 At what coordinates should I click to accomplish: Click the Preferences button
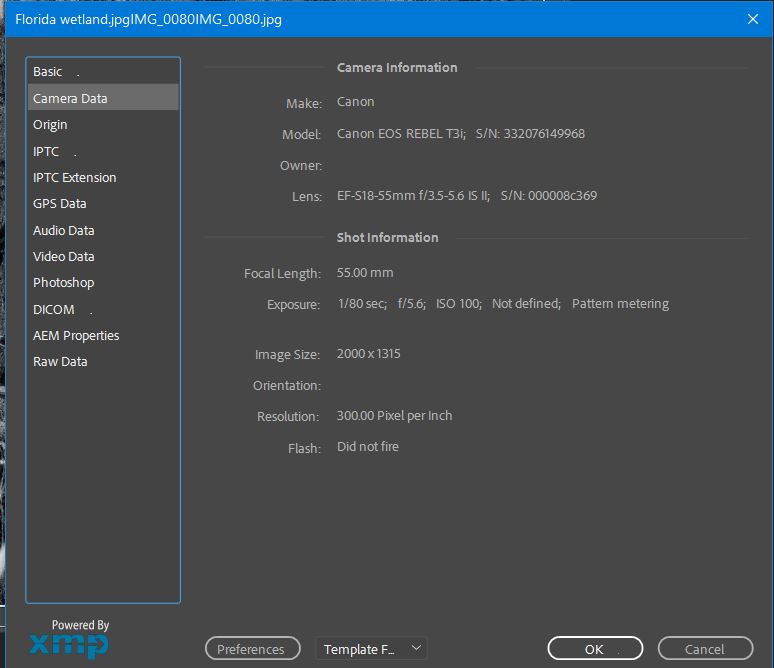[253, 648]
